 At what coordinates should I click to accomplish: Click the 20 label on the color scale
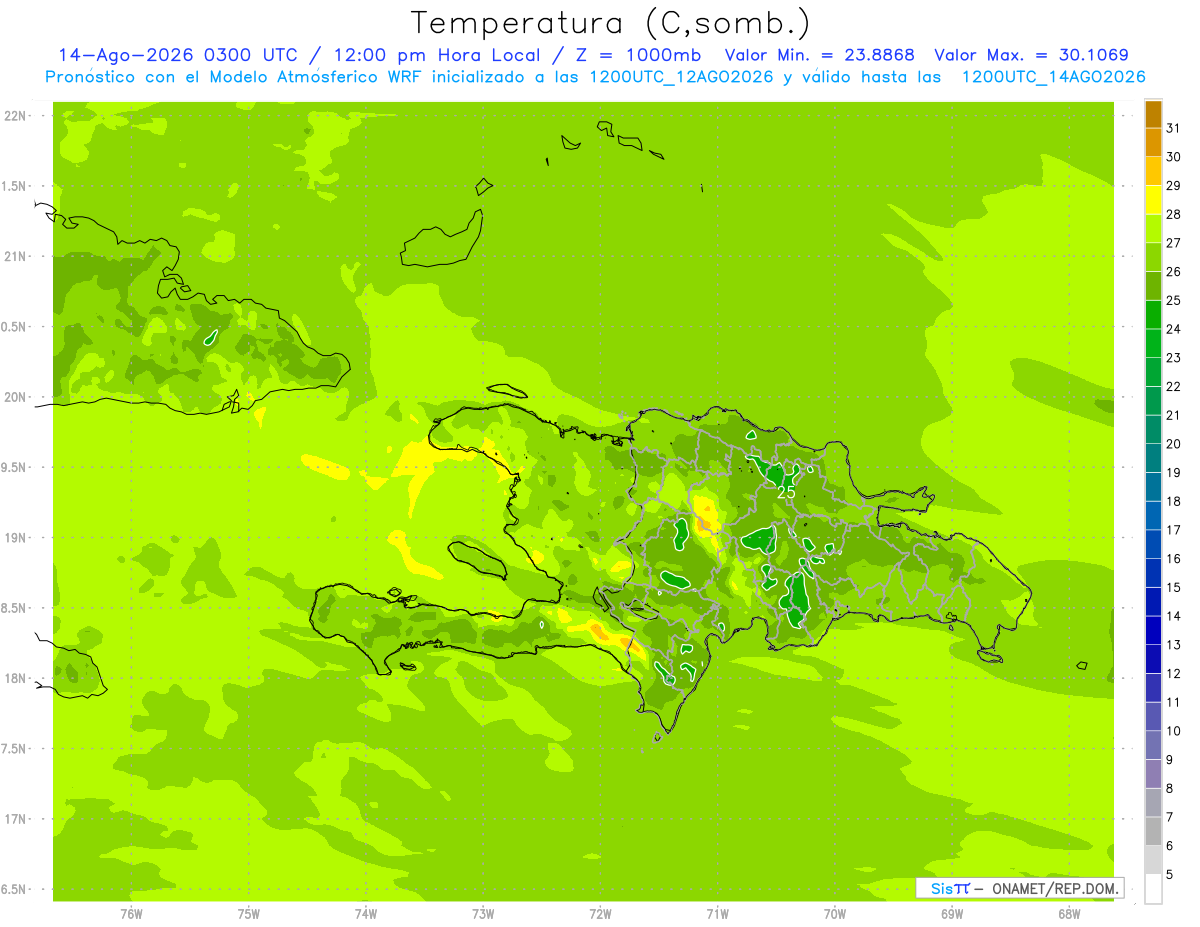coord(1174,444)
